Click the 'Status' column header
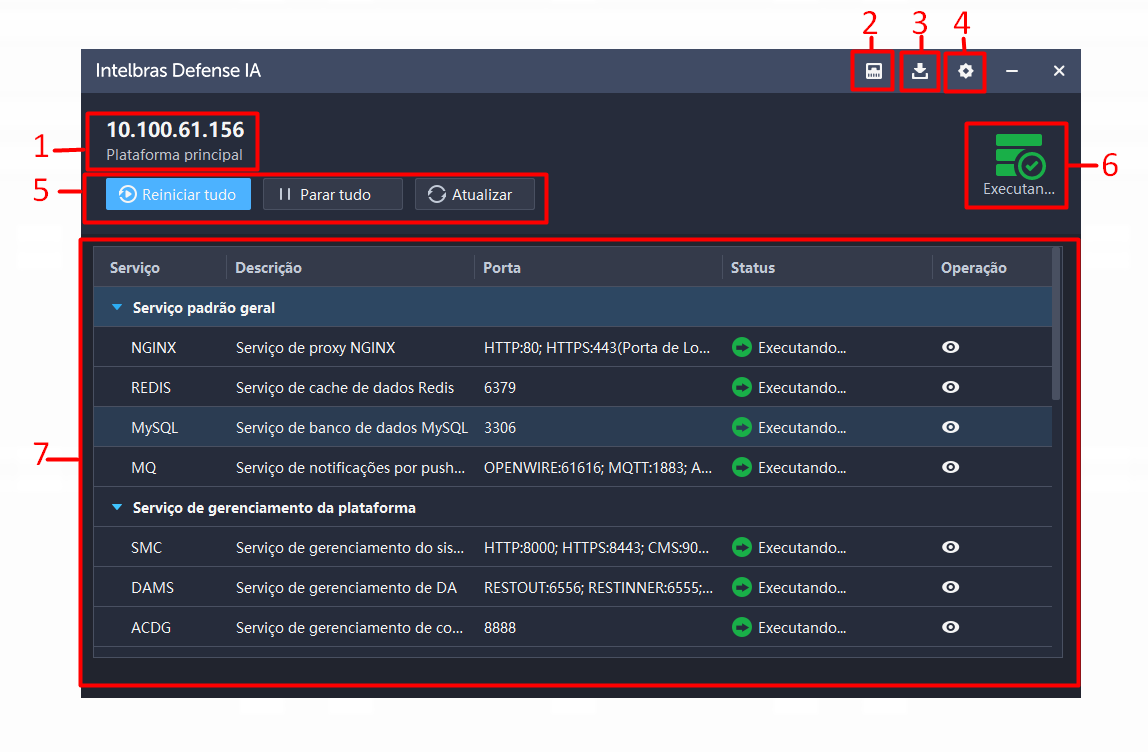Screen dimensions: 1148x752 [x=753, y=268]
